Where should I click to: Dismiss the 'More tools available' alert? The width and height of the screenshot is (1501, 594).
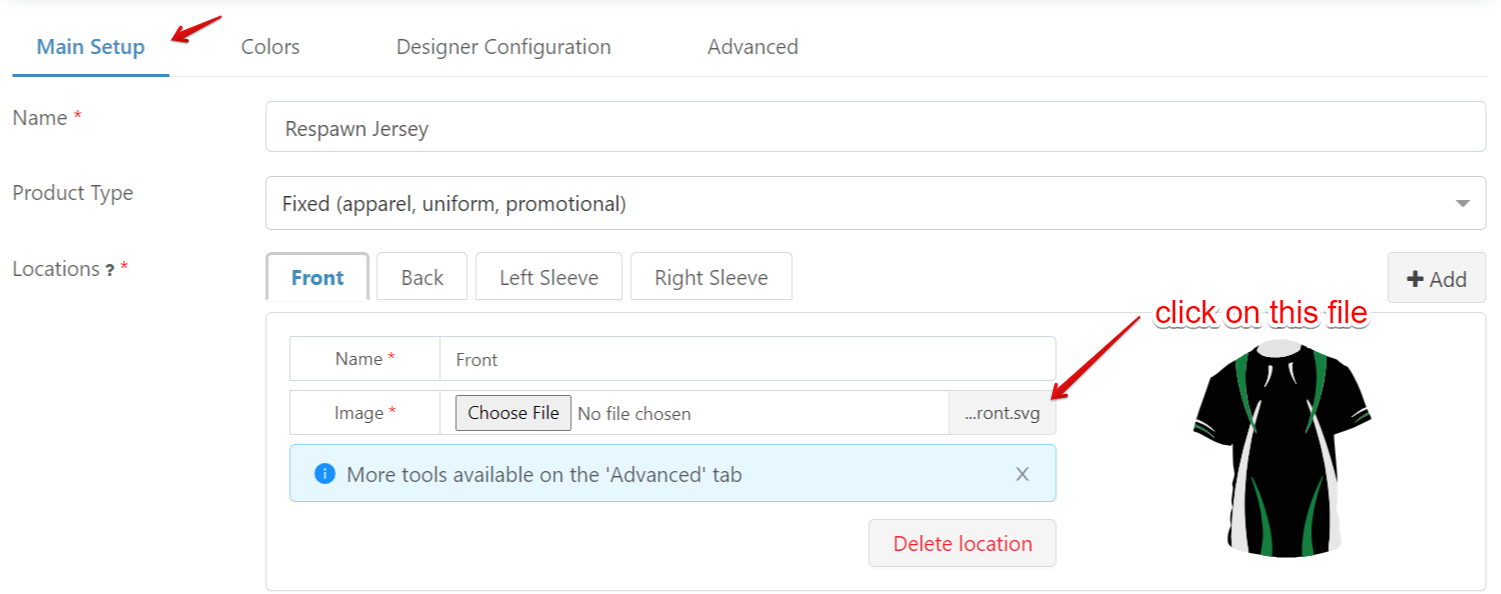pos(1022,474)
